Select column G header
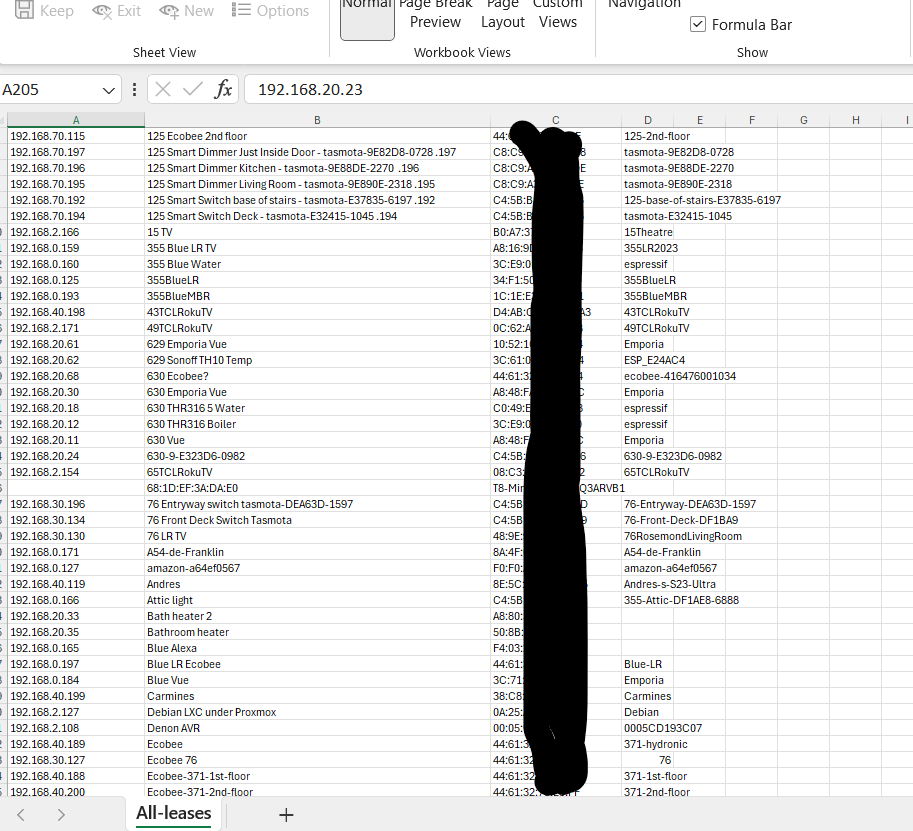The height and width of the screenshot is (831, 913). (804, 120)
